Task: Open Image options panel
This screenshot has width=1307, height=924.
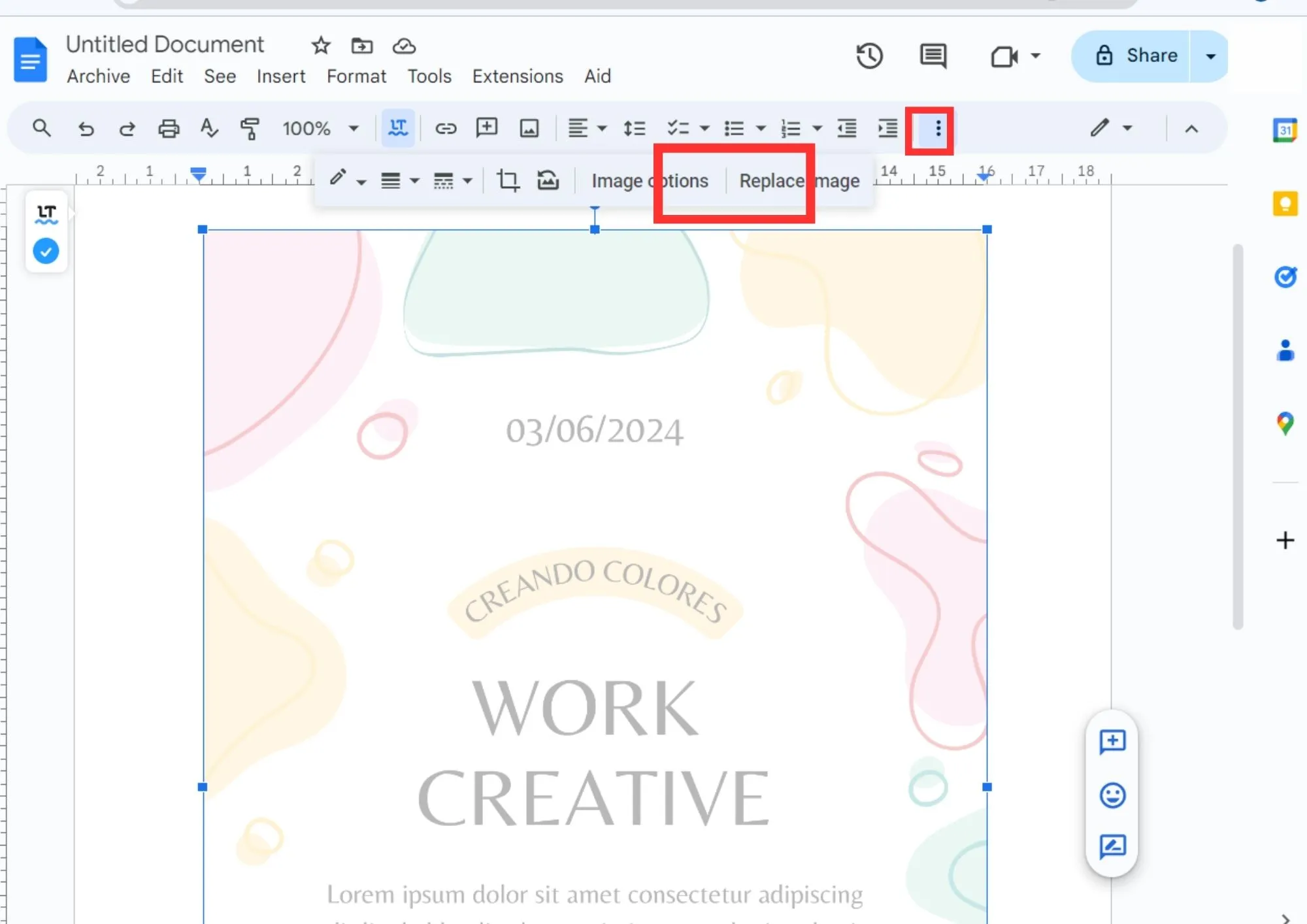Action: (649, 181)
